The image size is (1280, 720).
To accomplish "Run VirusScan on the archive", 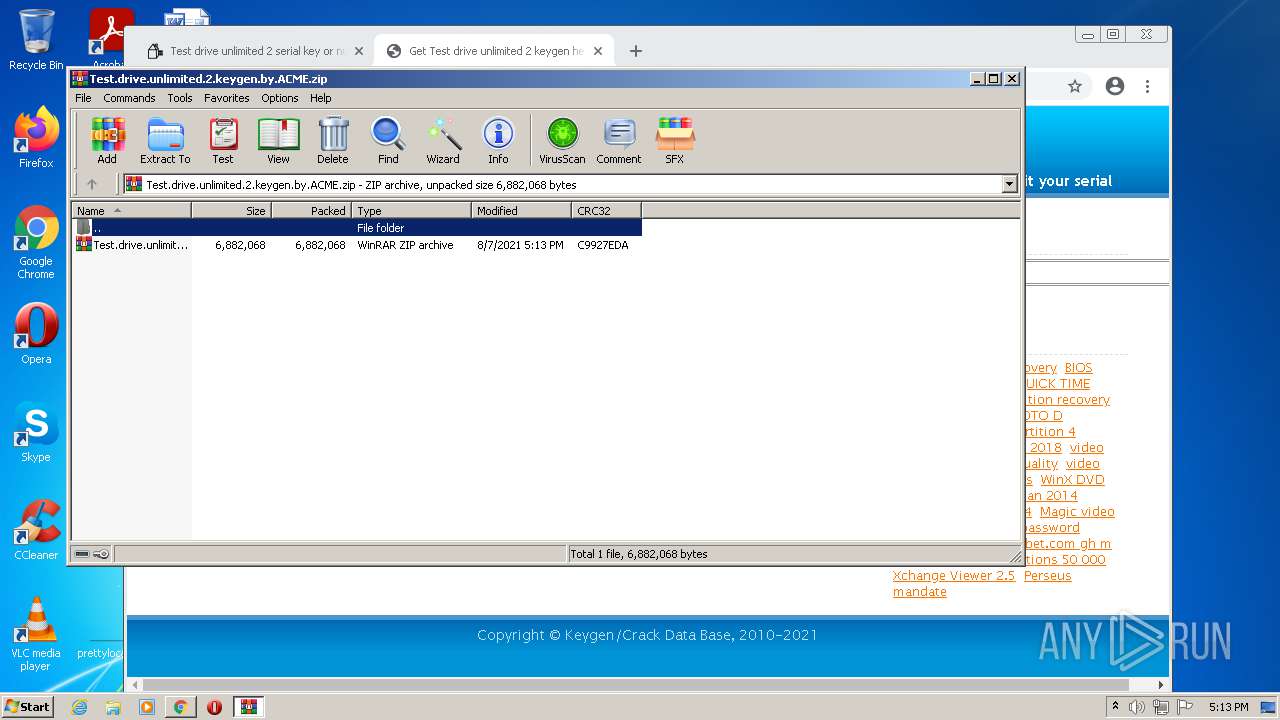I will coord(562,140).
